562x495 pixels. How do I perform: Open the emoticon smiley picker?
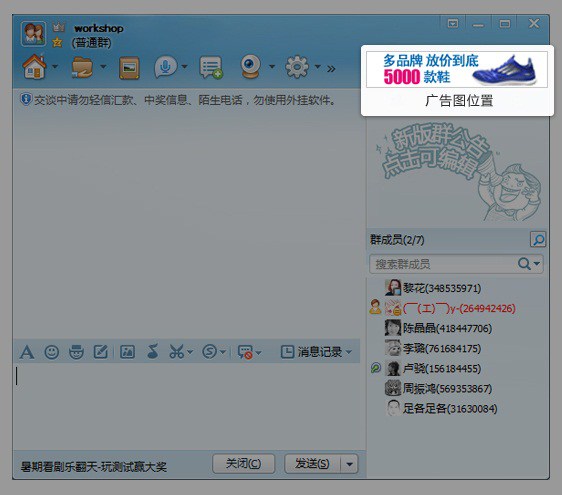click(52, 352)
